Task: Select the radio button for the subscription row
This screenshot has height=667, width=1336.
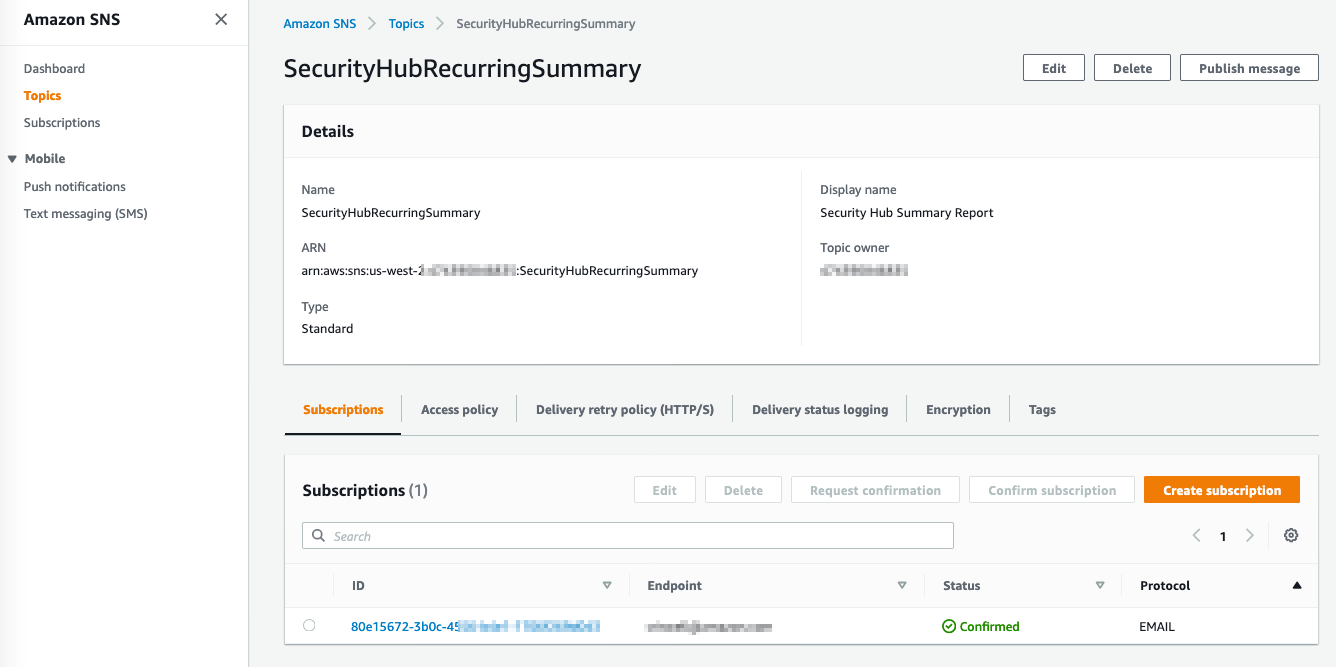Action: (x=309, y=623)
